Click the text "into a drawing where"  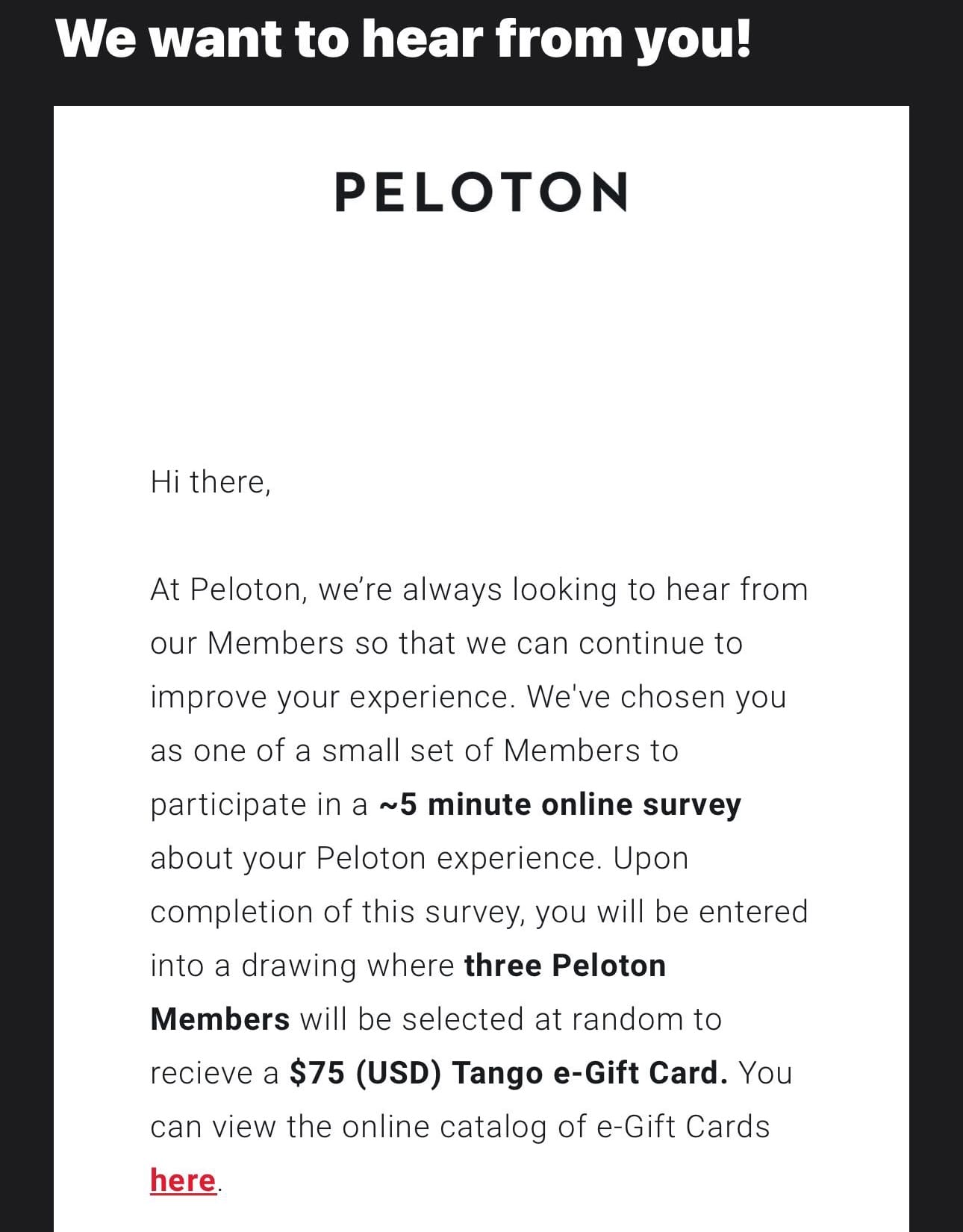pyautogui.click(x=302, y=966)
